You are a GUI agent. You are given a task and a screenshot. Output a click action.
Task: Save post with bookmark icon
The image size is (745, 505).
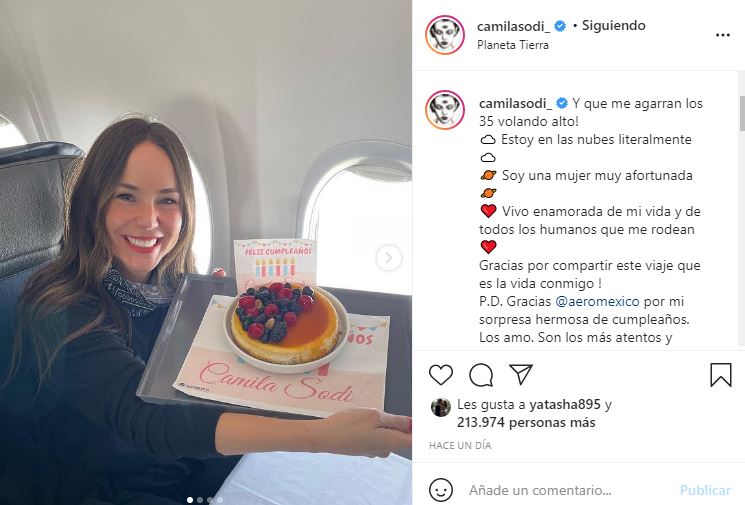[720, 375]
